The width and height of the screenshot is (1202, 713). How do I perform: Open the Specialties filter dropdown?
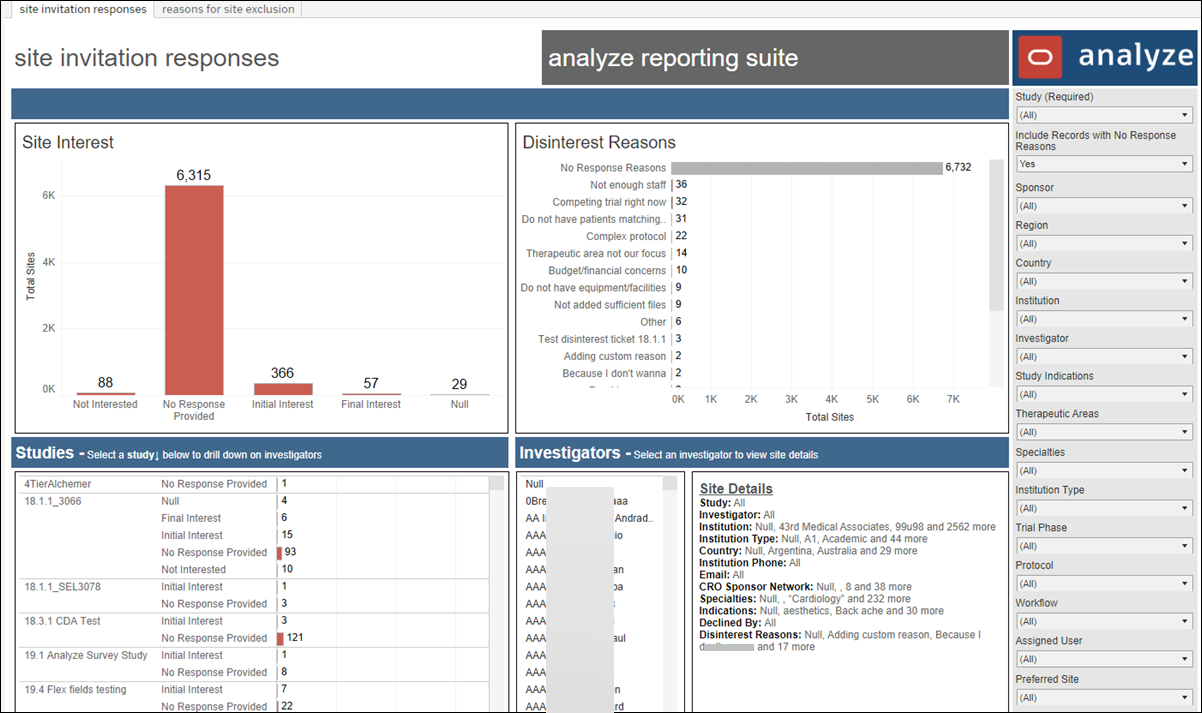[1104, 470]
